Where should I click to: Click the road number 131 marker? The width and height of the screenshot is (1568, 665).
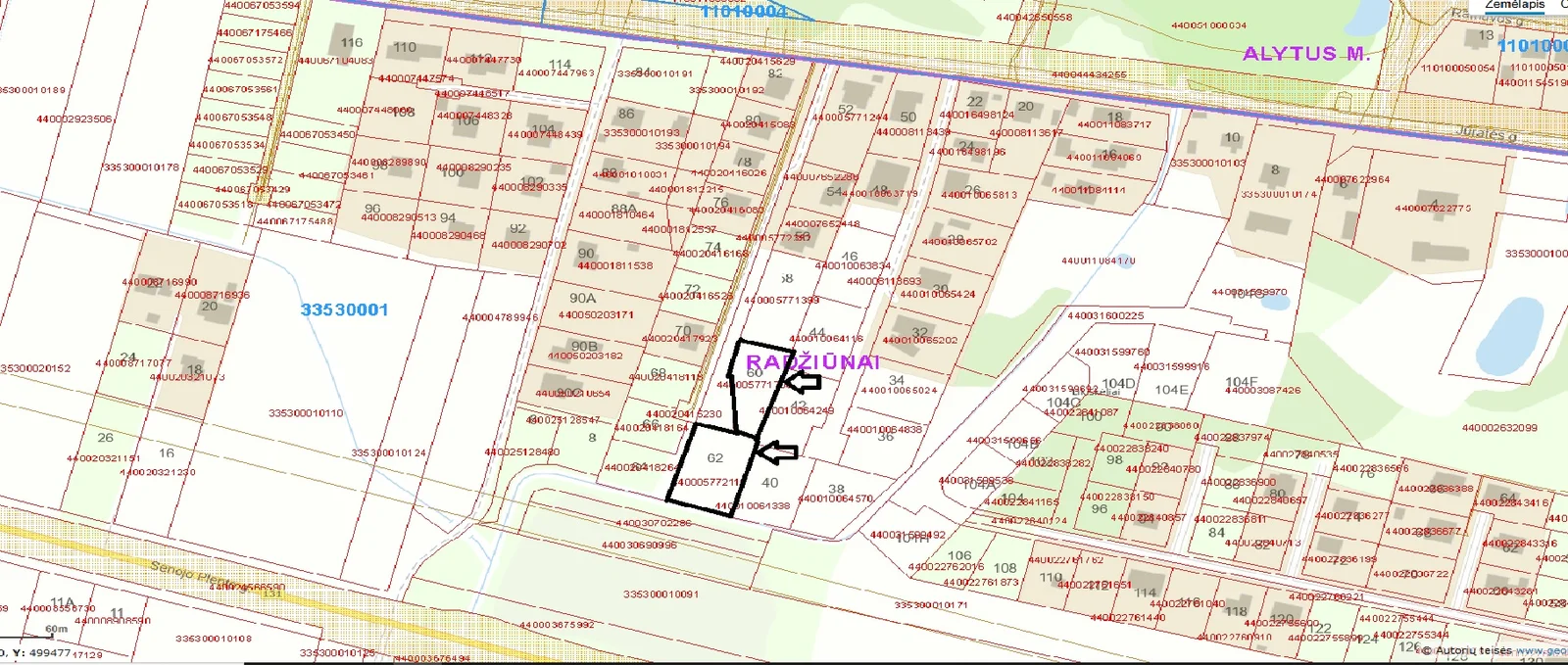[x=271, y=593]
